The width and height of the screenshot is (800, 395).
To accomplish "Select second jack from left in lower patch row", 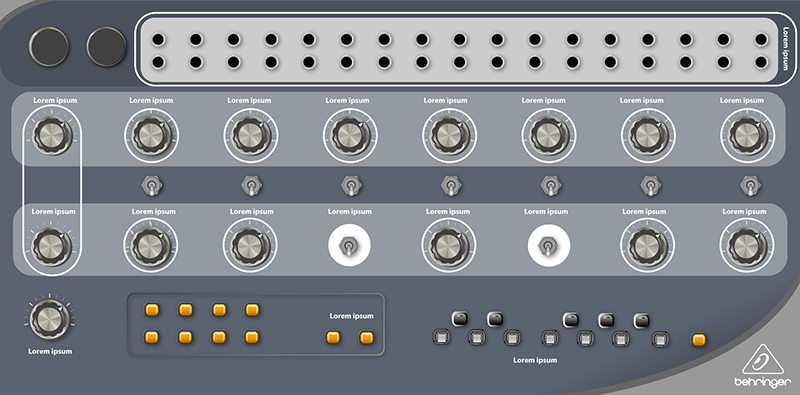I will (x=196, y=62).
